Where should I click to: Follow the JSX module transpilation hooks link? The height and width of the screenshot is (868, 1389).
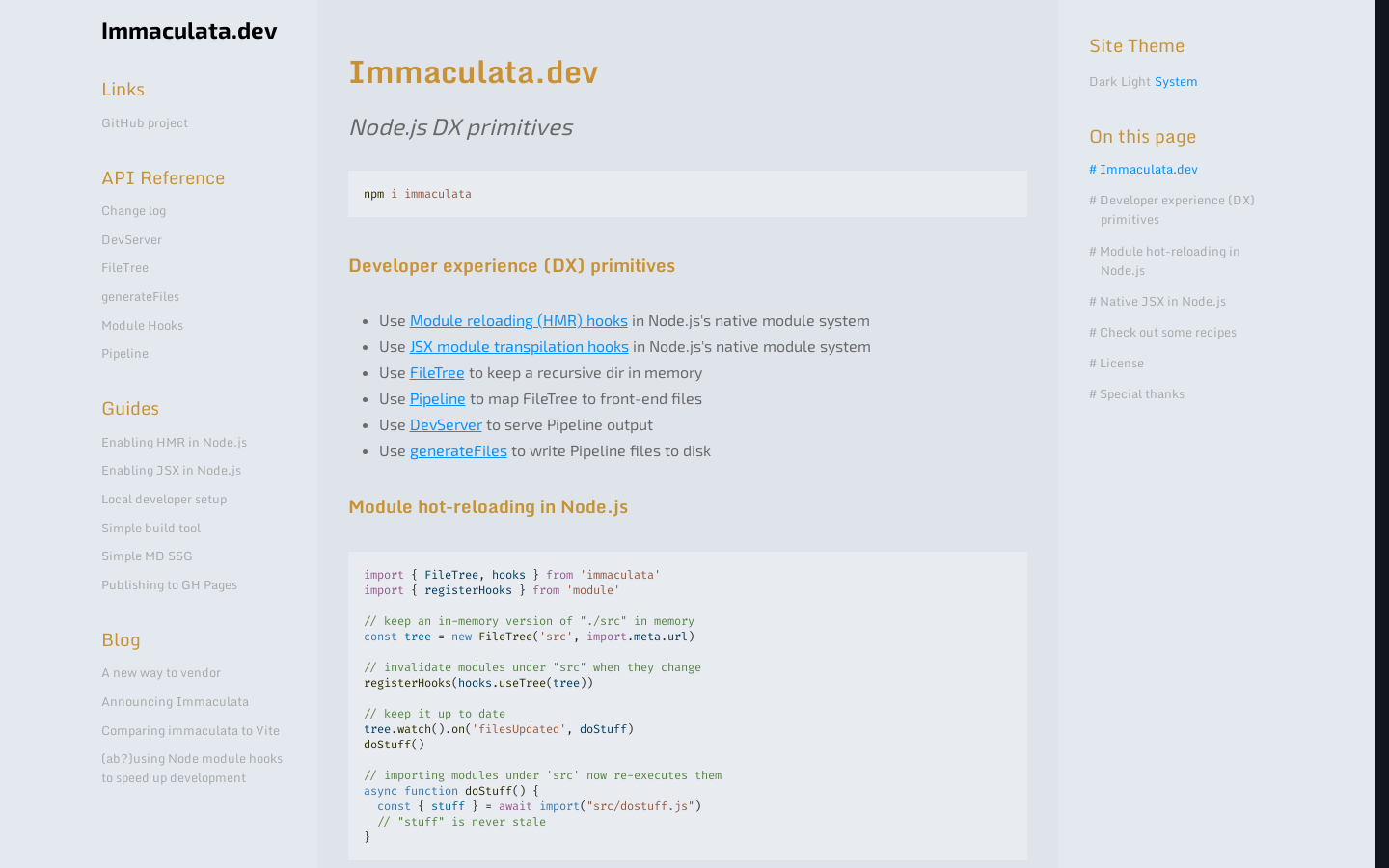point(519,347)
